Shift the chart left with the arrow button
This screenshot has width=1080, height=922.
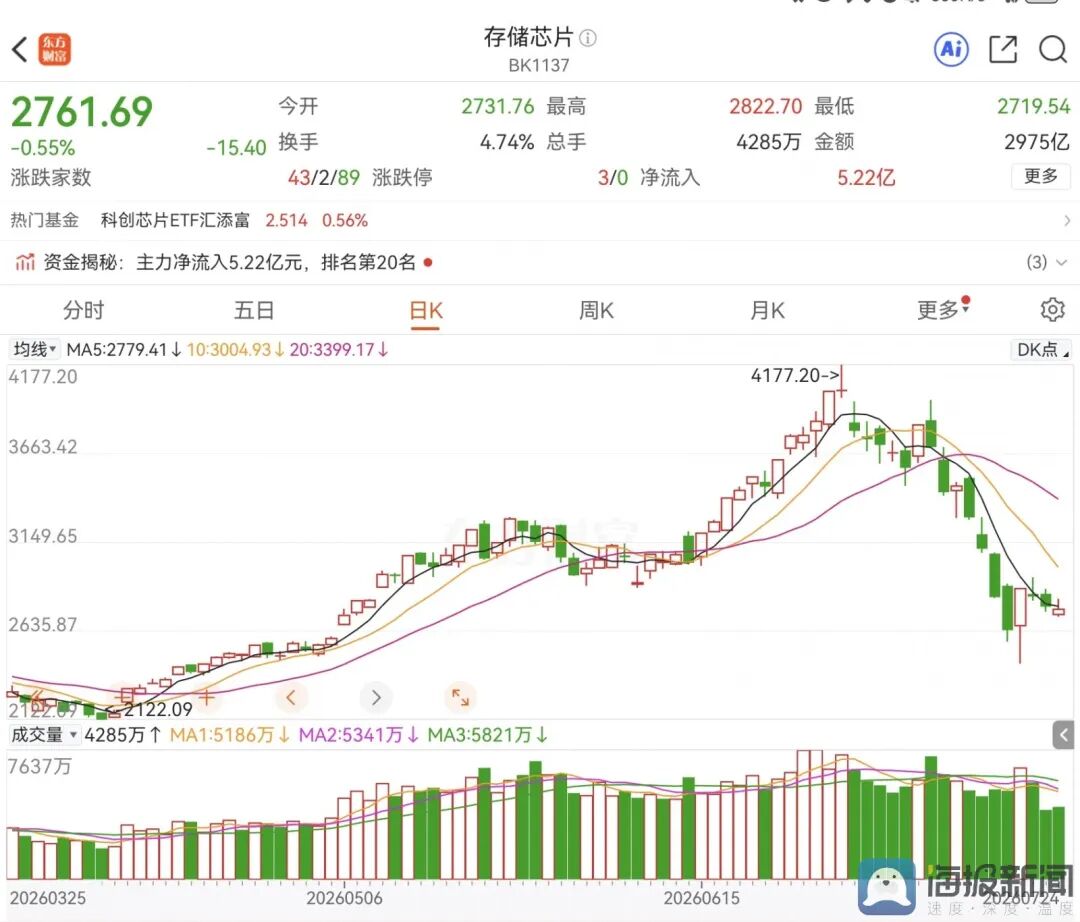point(291,698)
